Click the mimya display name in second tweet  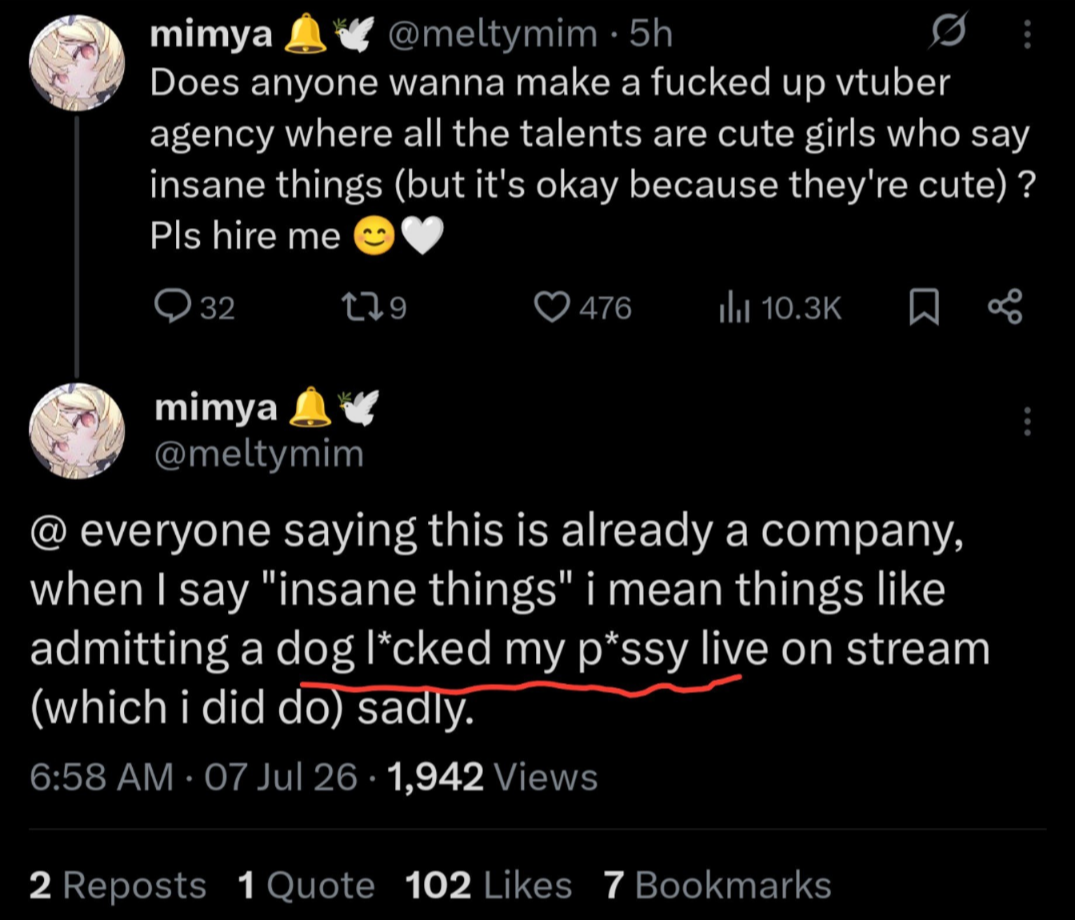point(216,407)
